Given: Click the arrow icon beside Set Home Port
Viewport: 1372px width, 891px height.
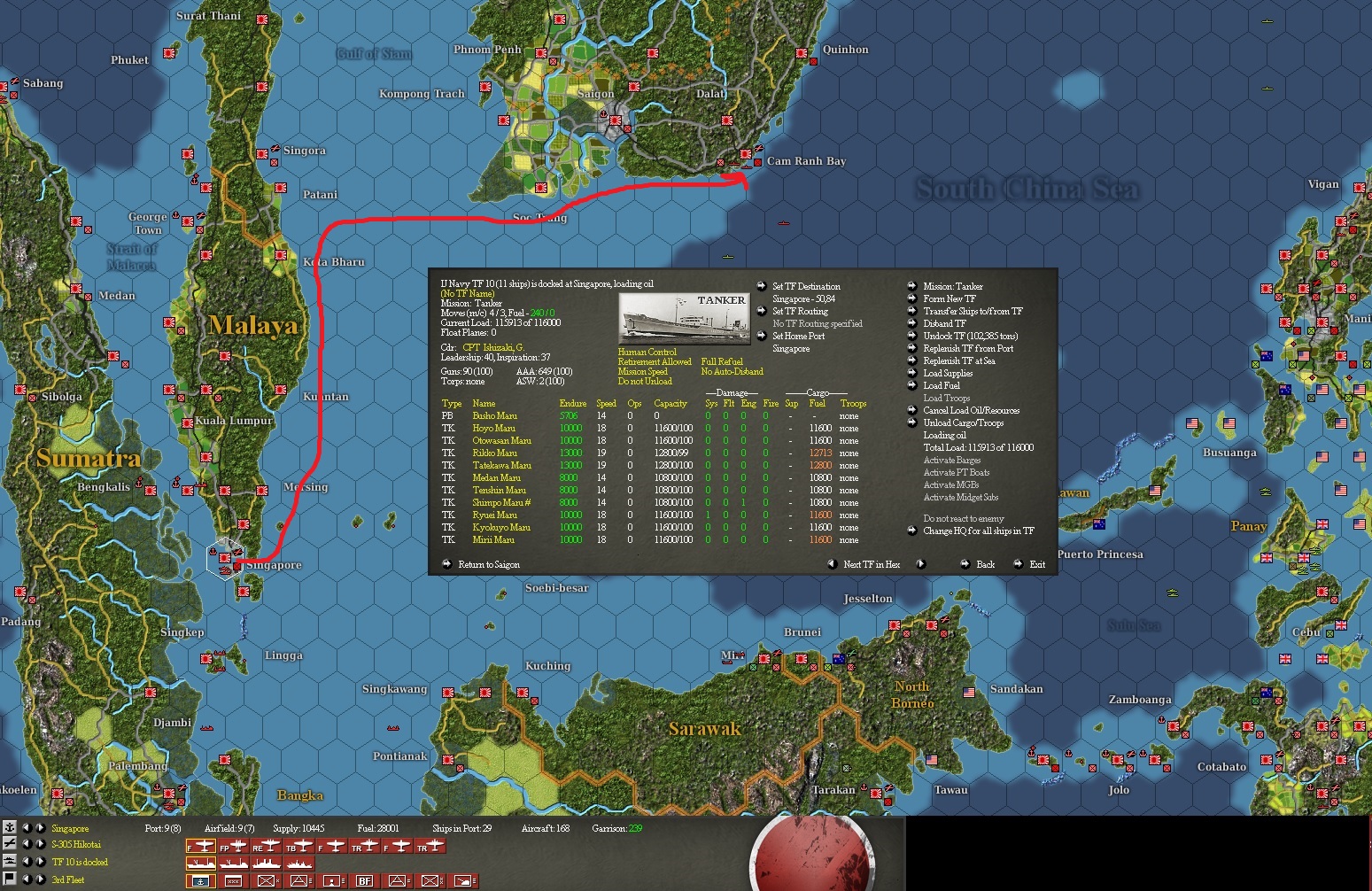Looking at the screenshot, I should click(761, 336).
